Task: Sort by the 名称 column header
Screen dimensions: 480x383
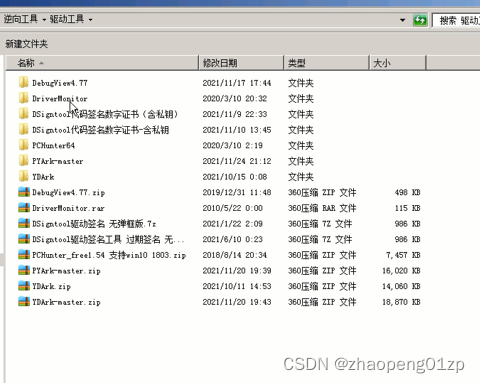Action: point(102,63)
